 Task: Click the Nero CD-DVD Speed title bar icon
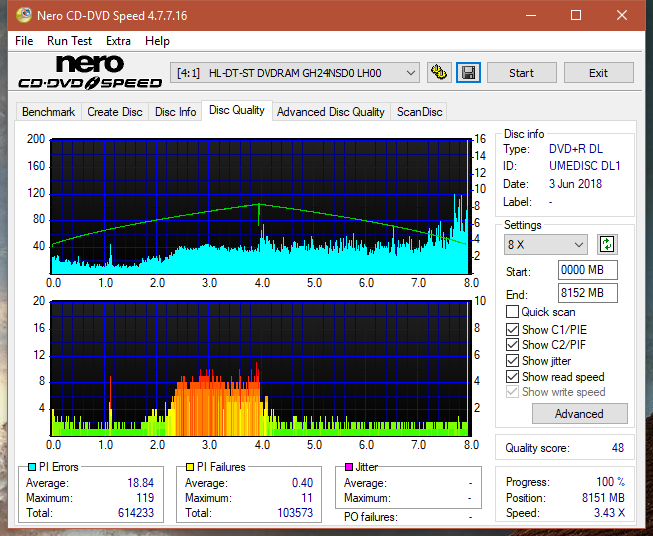(23, 15)
